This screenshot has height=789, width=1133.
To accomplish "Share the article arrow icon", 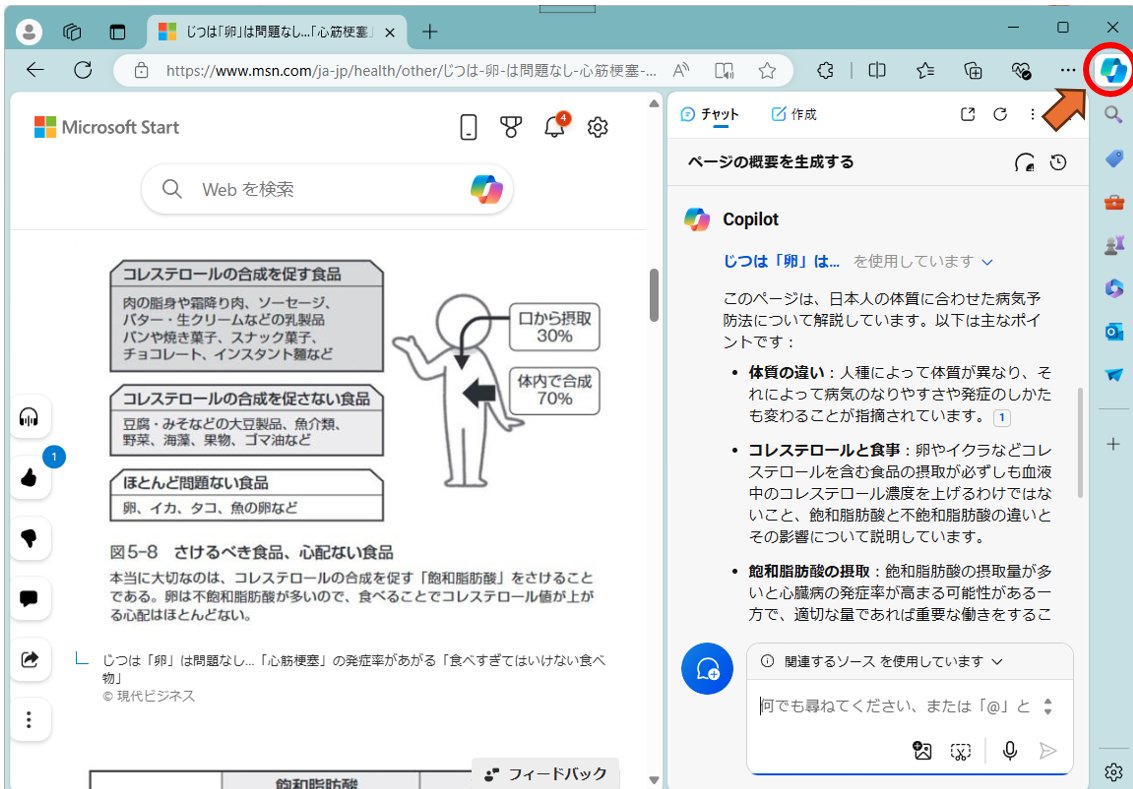I will 29,659.
